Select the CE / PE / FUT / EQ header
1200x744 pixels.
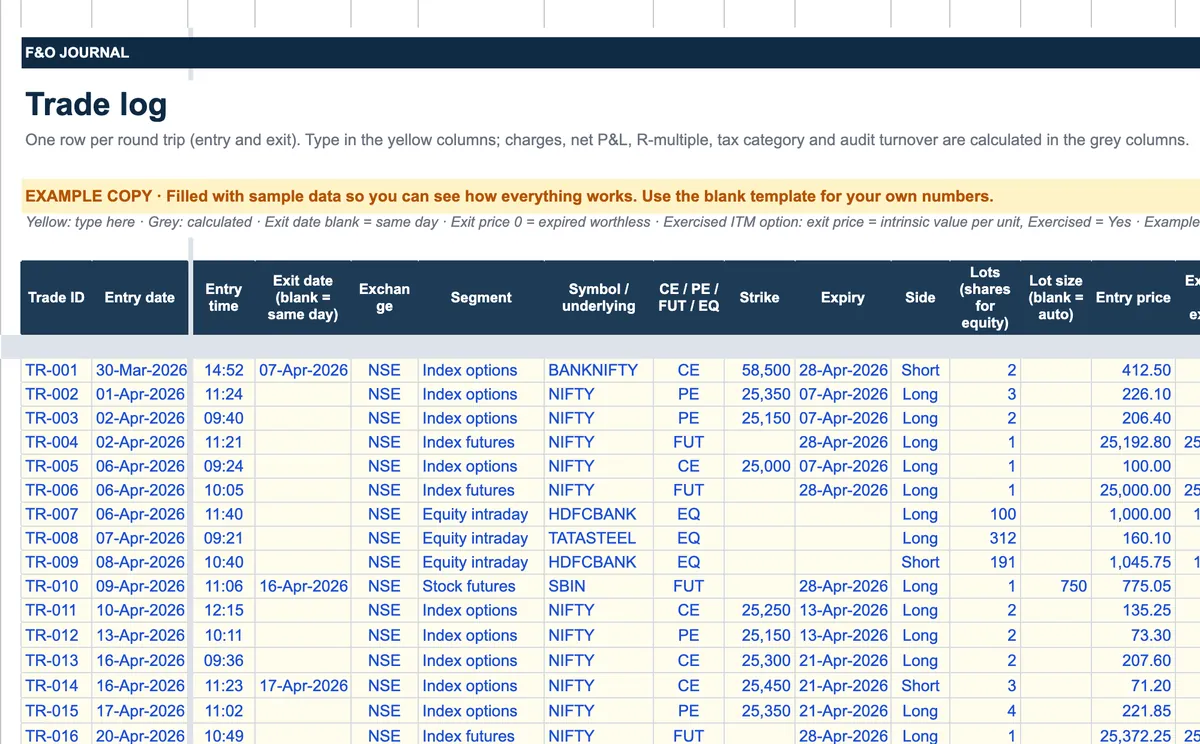click(689, 297)
